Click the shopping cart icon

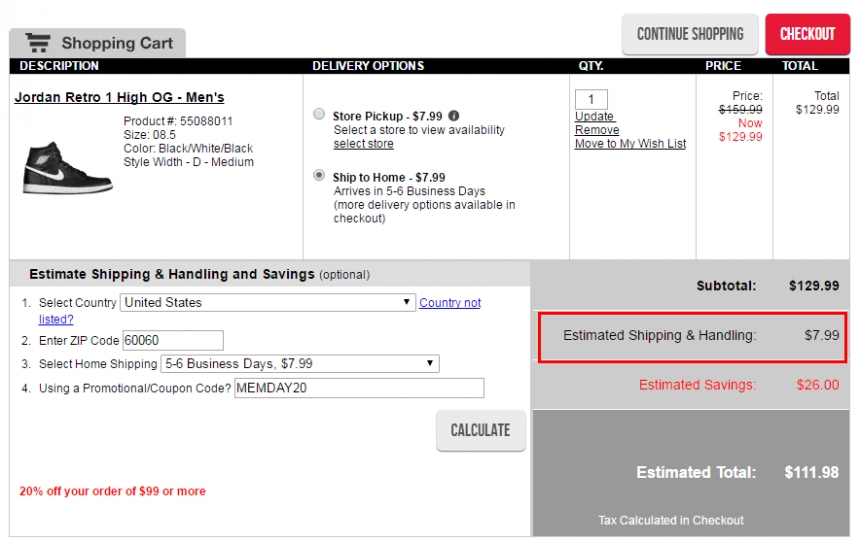click(38, 42)
